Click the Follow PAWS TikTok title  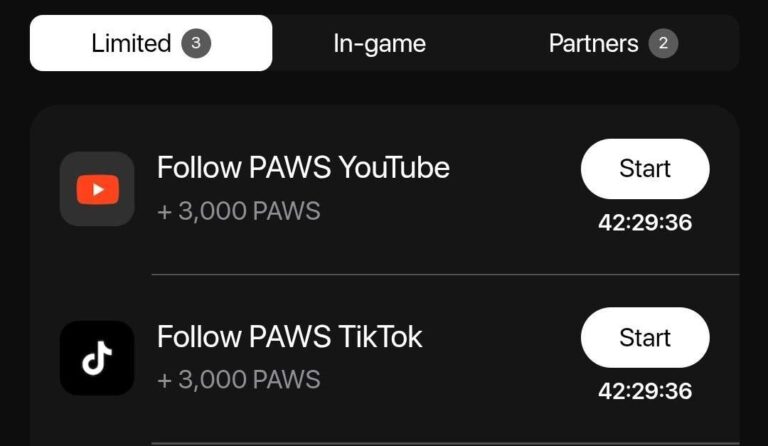pos(290,337)
